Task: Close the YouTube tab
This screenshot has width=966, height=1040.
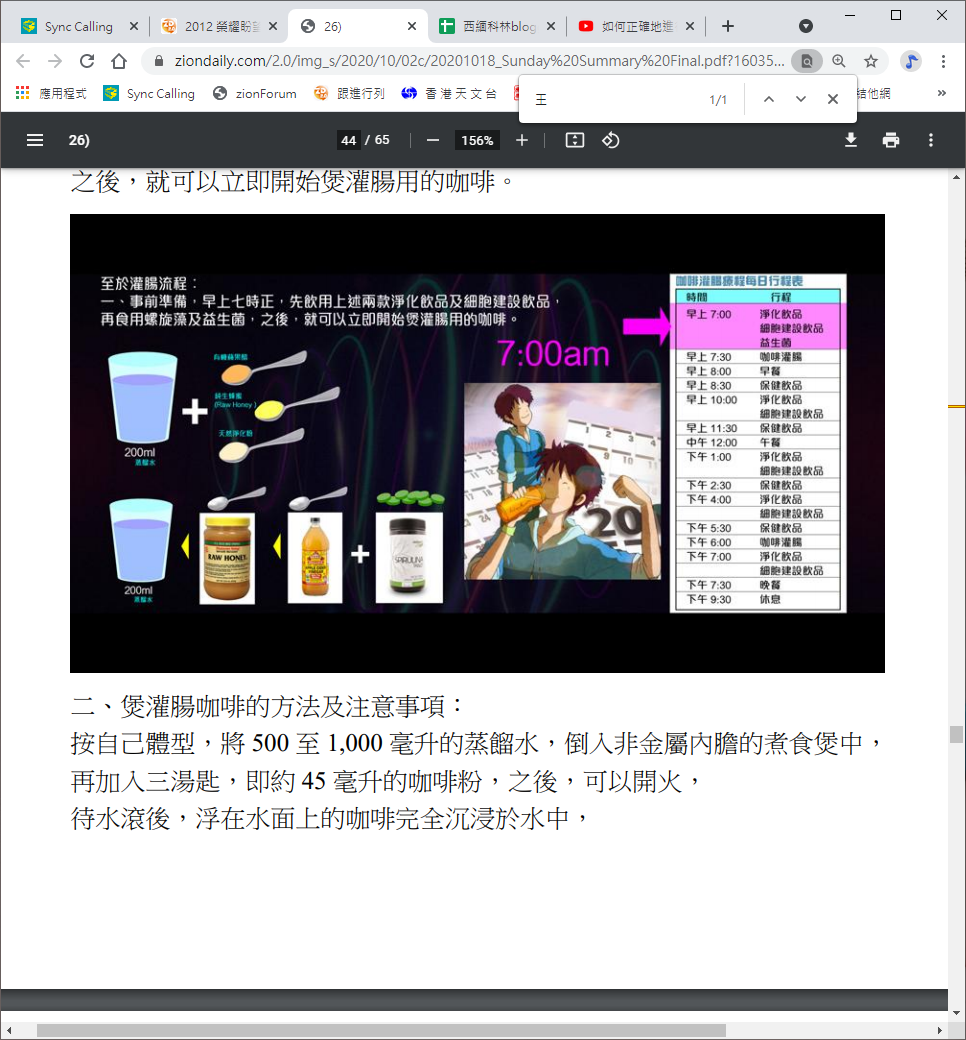Action: pyautogui.click(x=690, y=27)
